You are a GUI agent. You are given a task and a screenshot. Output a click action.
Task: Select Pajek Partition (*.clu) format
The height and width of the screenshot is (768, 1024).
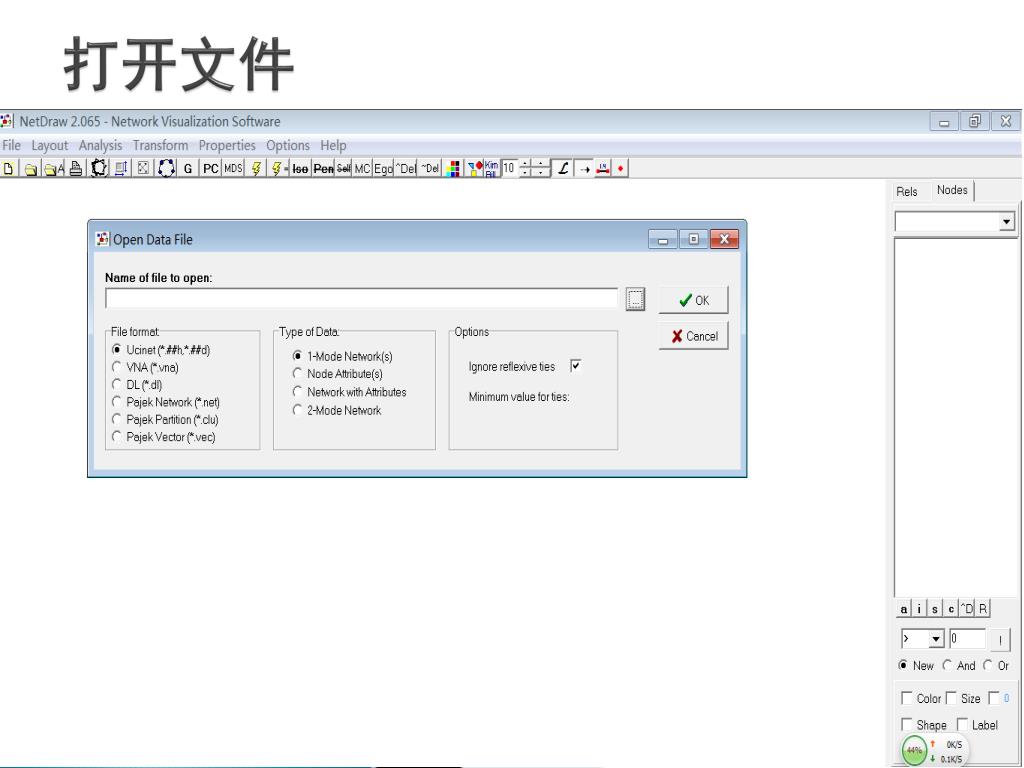165,419
